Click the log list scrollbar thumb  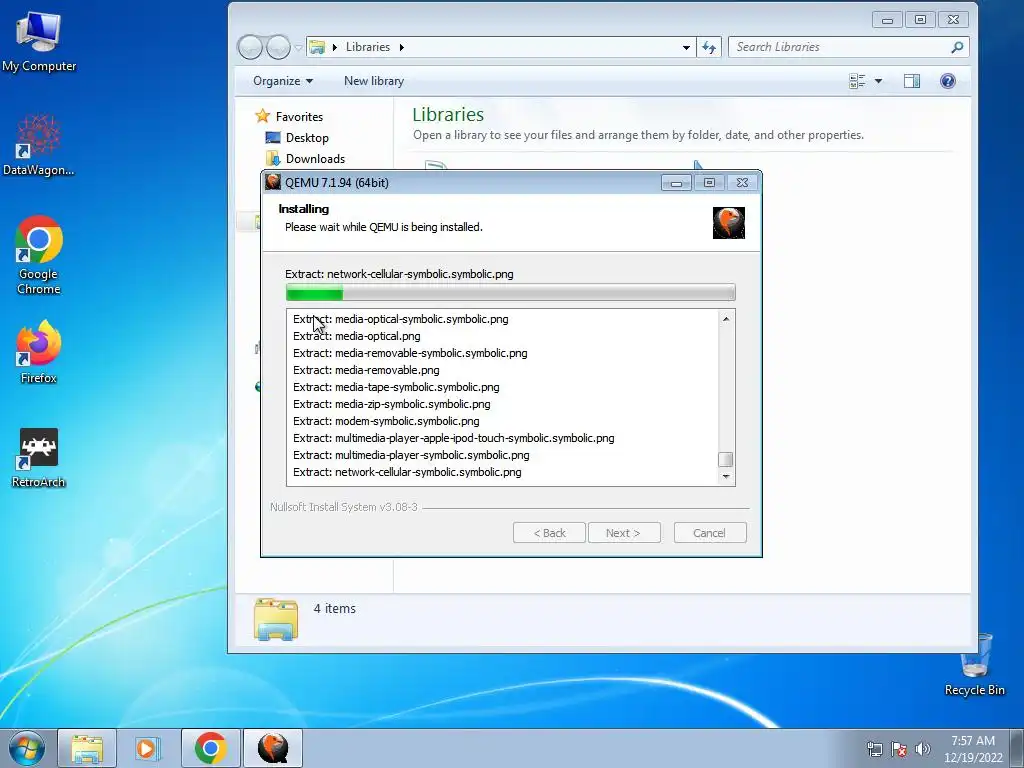coord(726,459)
